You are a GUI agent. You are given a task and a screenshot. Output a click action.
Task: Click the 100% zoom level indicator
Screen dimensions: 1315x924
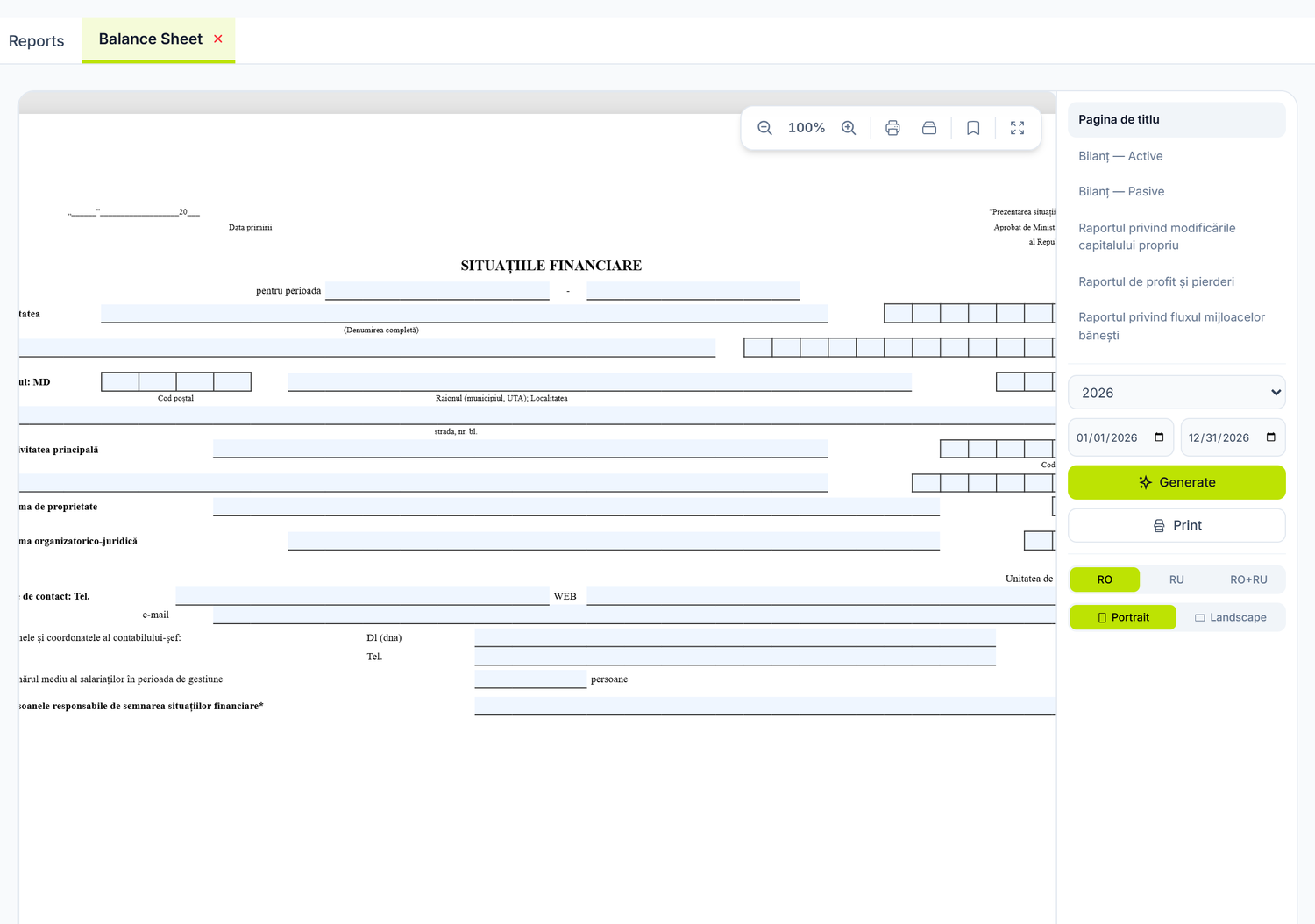pyautogui.click(x=807, y=128)
